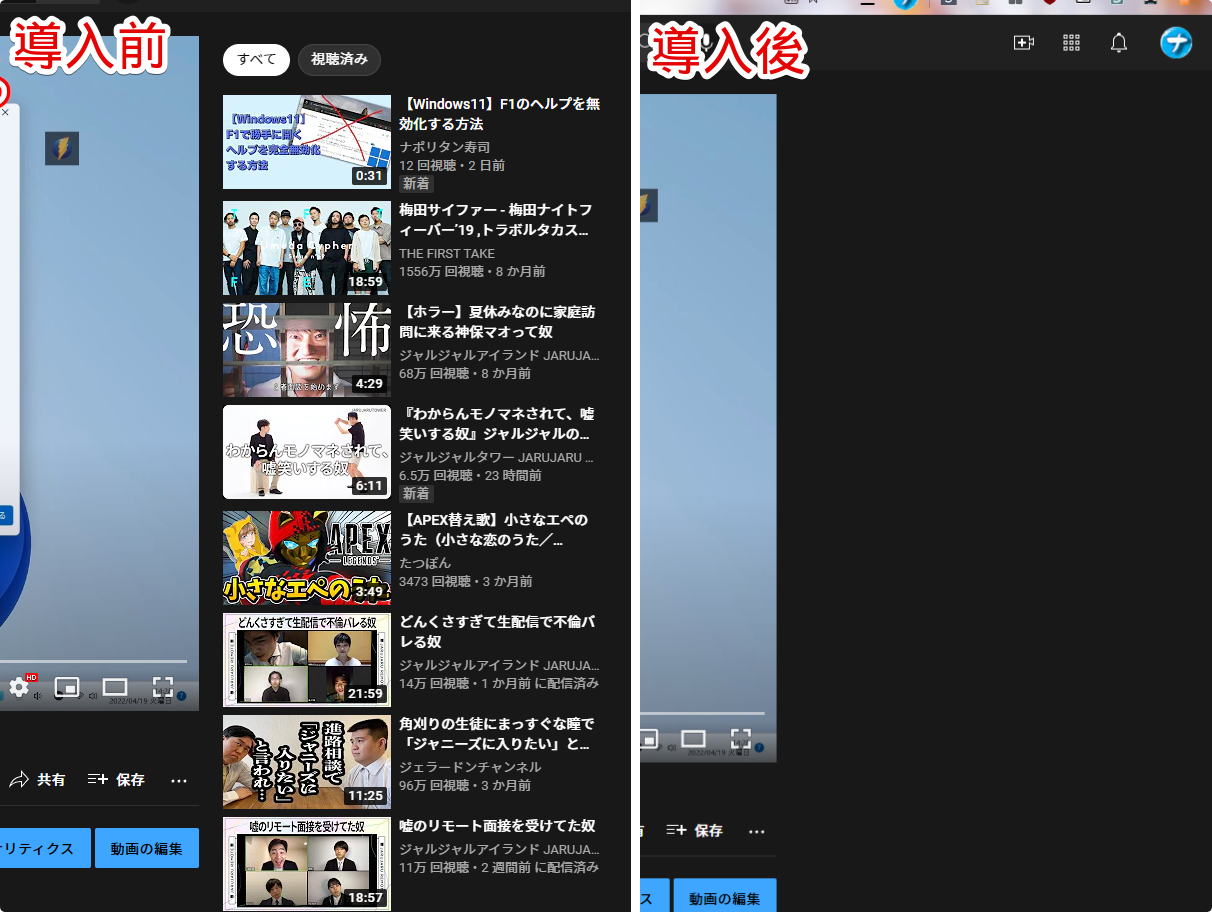Open the APEX 小さなエペのうた thumbnail
Image resolution: width=1212 pixels, height=912 pixels.
[307, 558]
